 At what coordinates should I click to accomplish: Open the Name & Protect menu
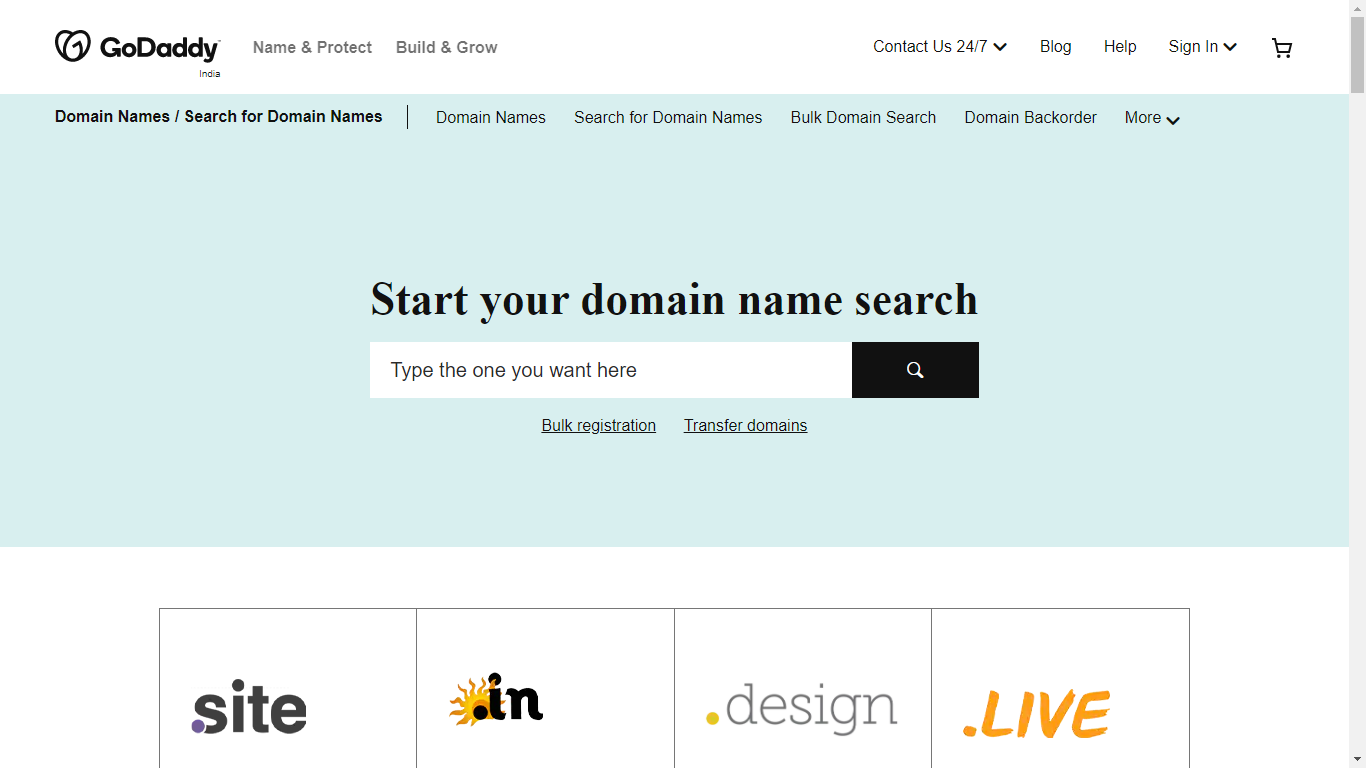tap(312, 47)
